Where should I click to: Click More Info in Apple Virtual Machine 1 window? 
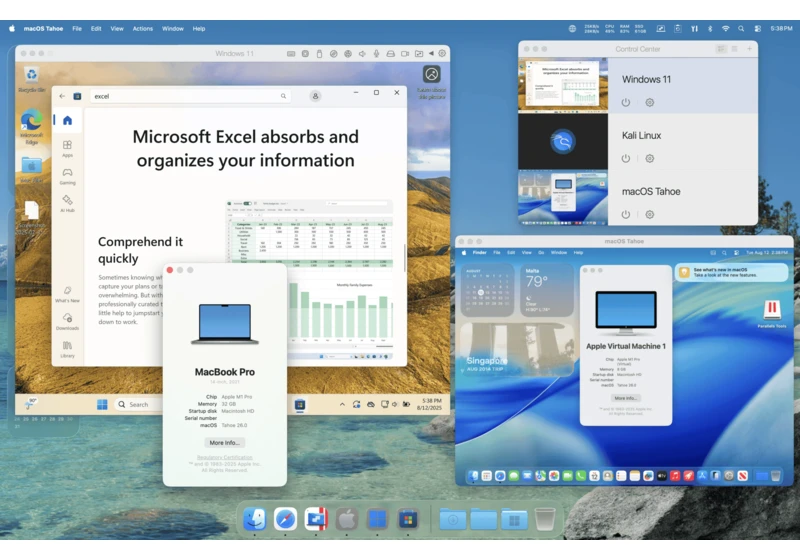click(x=626, y=398)
